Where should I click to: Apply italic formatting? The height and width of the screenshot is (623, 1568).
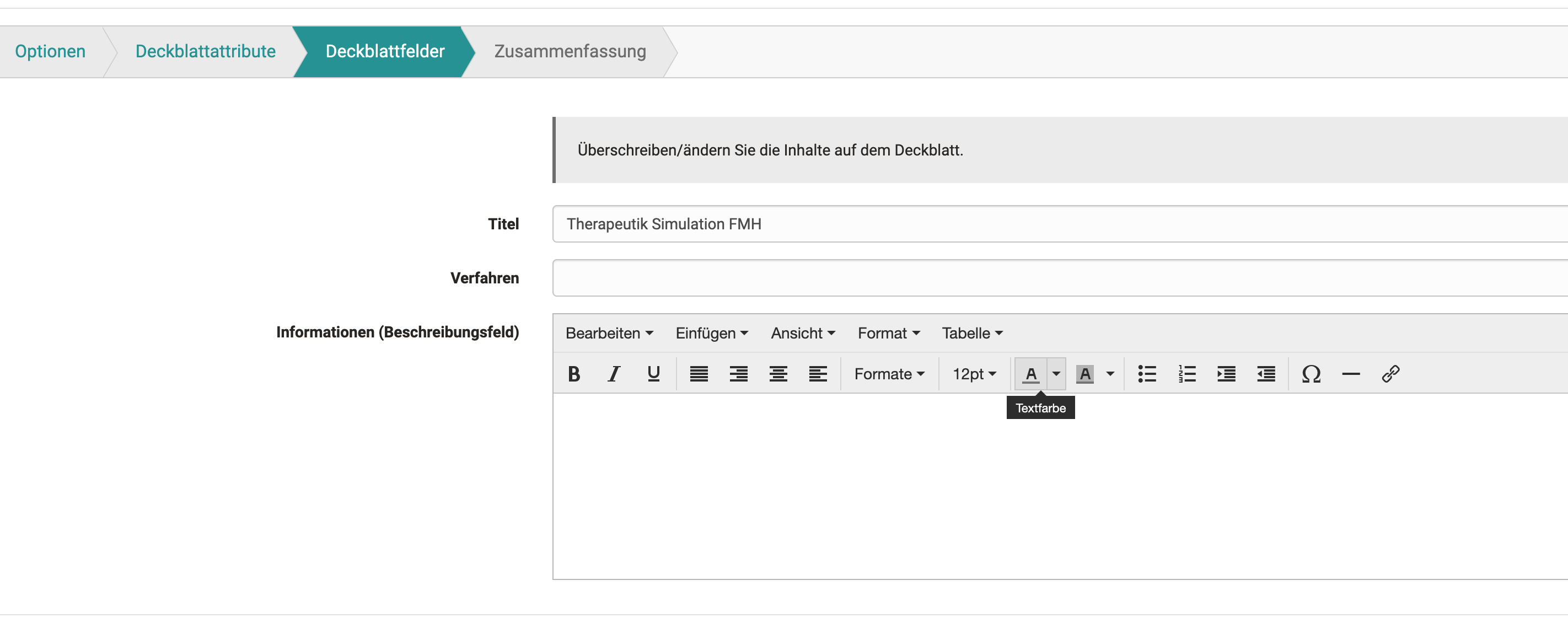(x=613, y=374)
